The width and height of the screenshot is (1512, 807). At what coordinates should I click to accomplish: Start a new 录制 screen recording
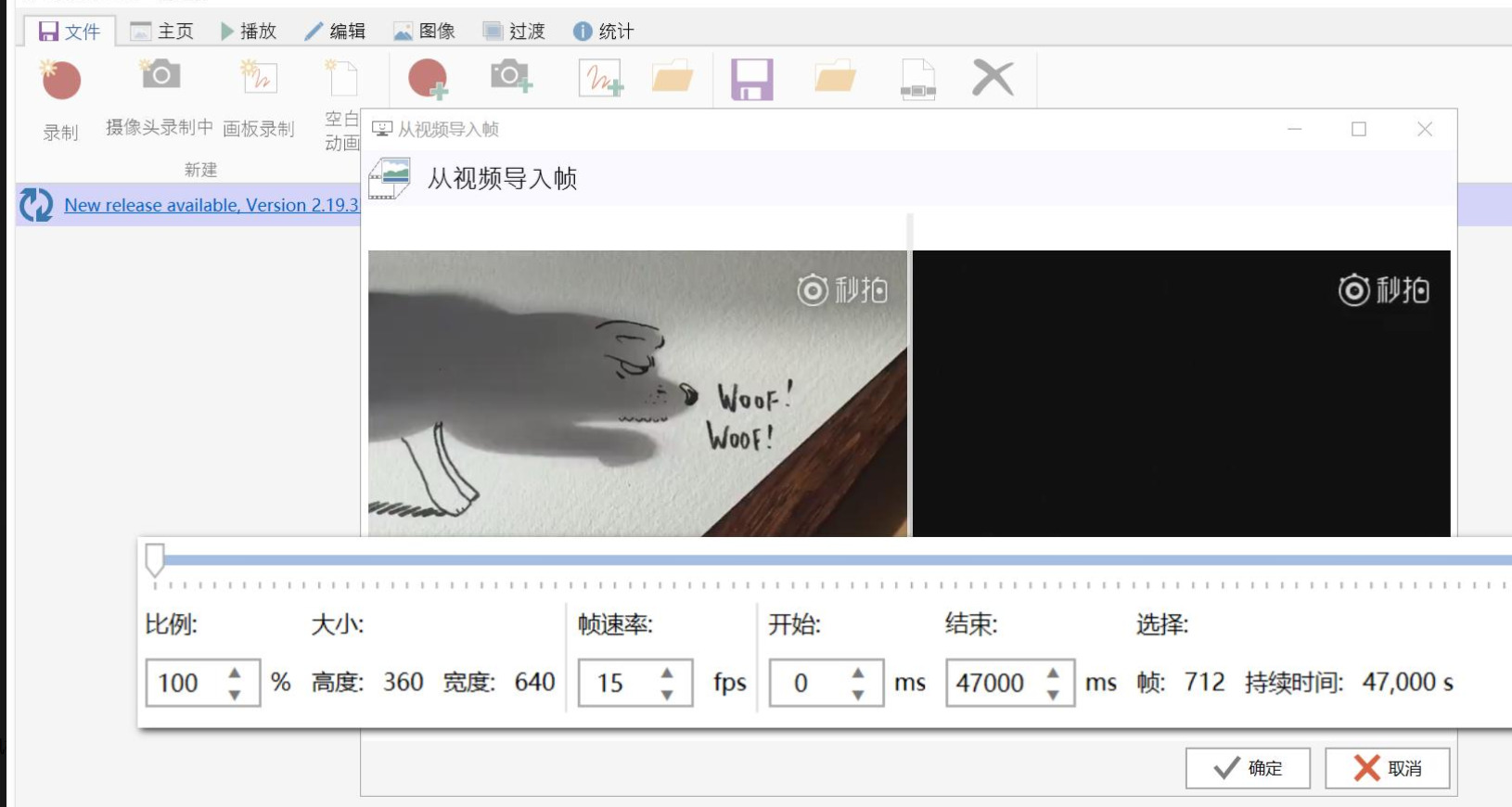click(x=61, y=100)
